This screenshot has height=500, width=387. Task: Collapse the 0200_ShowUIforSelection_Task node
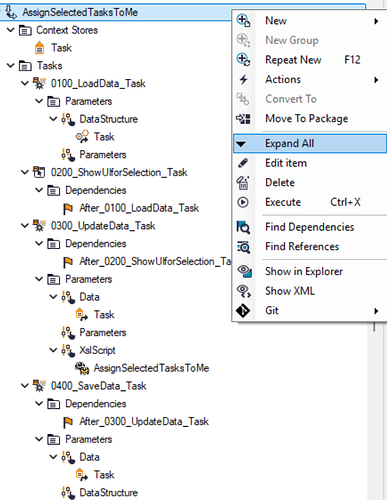25,172
